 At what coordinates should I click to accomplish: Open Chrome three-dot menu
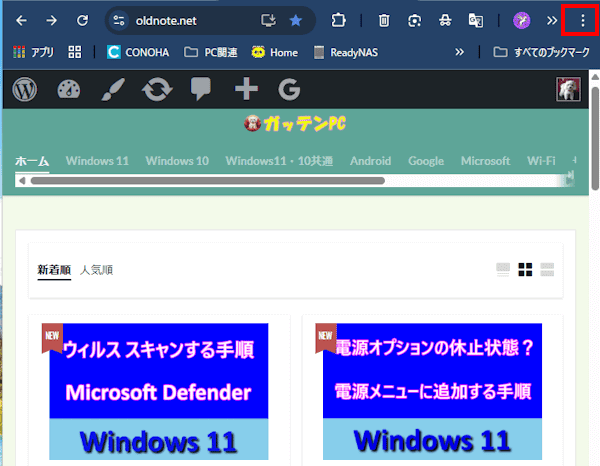(582, 20)
